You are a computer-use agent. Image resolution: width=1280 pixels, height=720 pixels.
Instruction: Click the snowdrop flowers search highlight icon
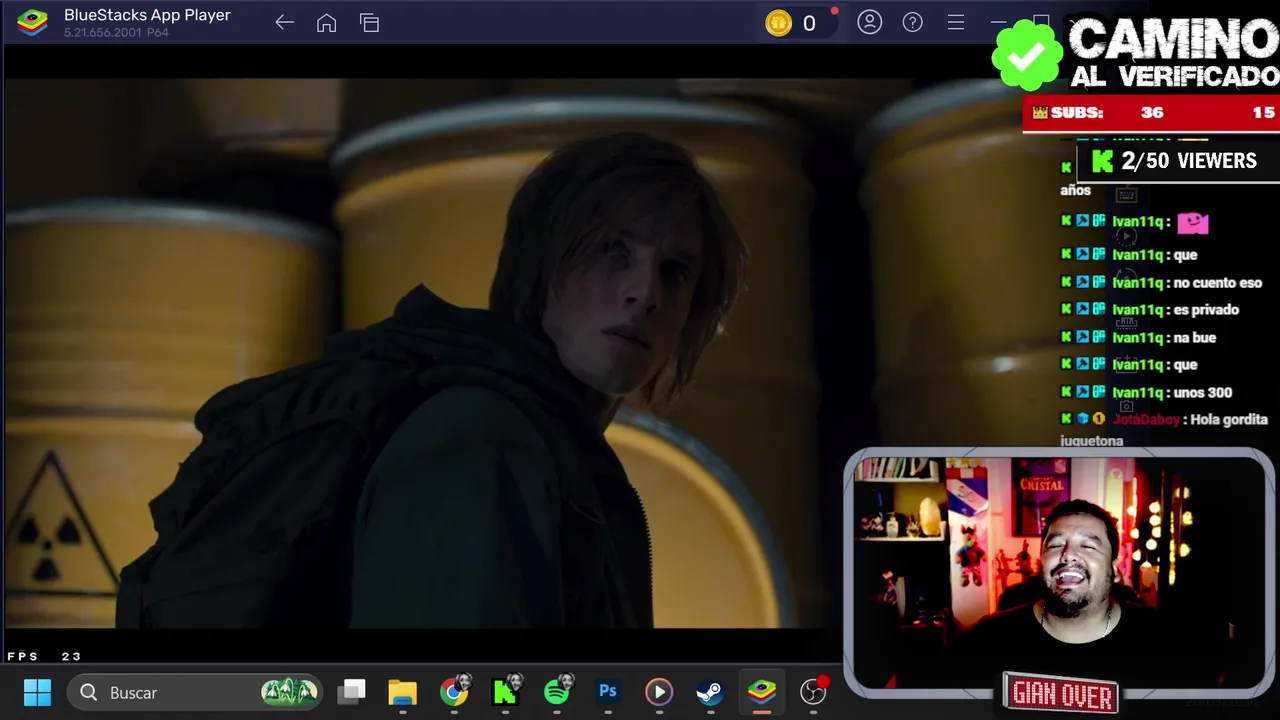[x=289, y=691]
